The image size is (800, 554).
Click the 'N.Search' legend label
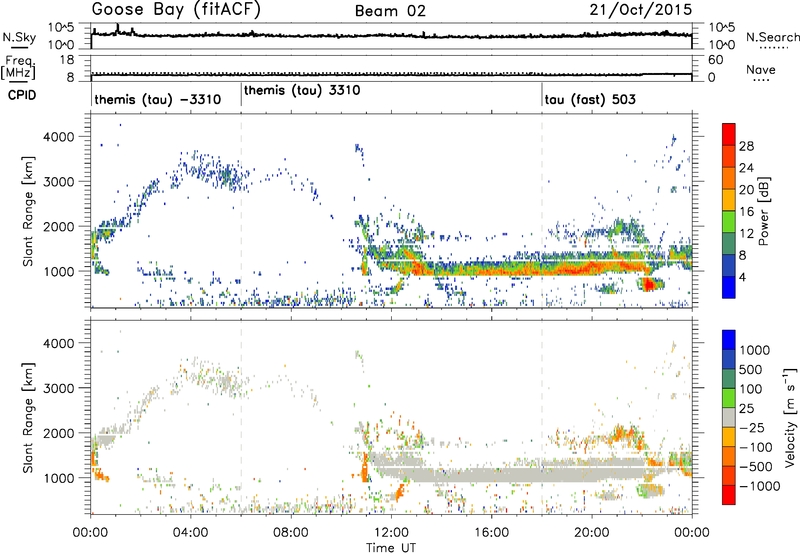(772, 37)
